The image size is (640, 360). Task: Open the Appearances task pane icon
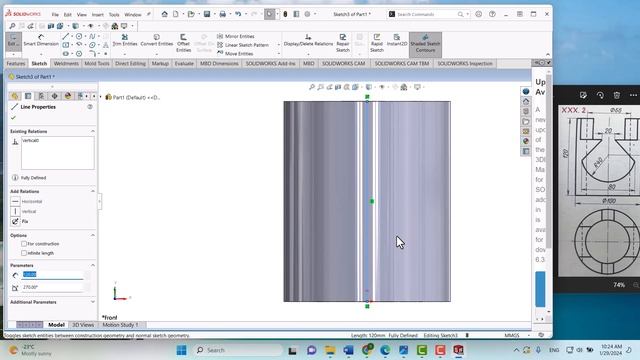[x=526, y=141]
